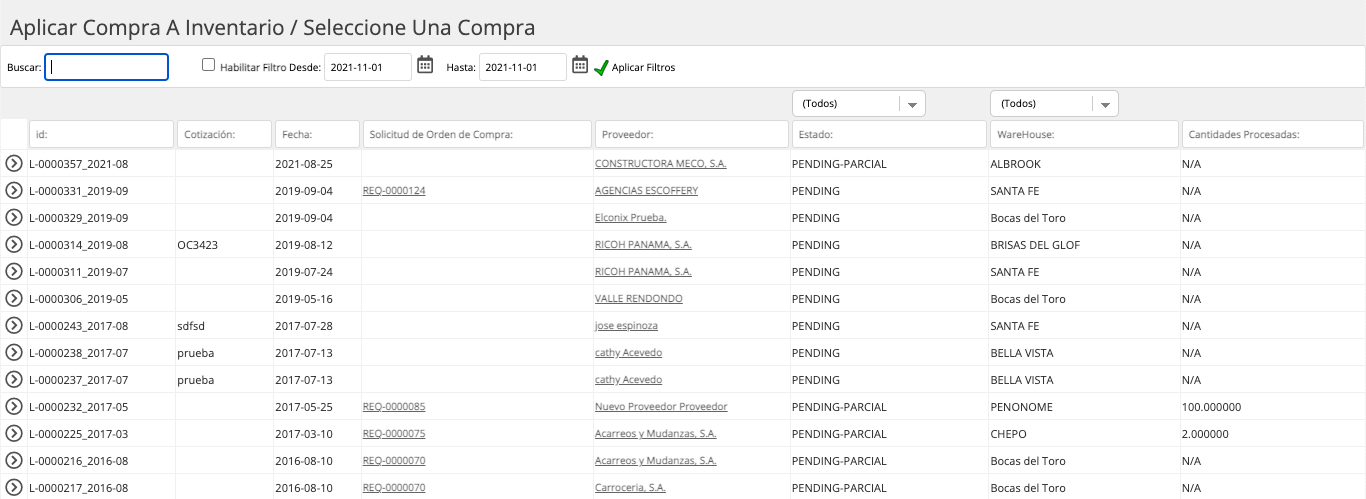Viewport: 1366px width, 499px height.
Task: Click the Cotización column filter field
Action: click(224, 134)
